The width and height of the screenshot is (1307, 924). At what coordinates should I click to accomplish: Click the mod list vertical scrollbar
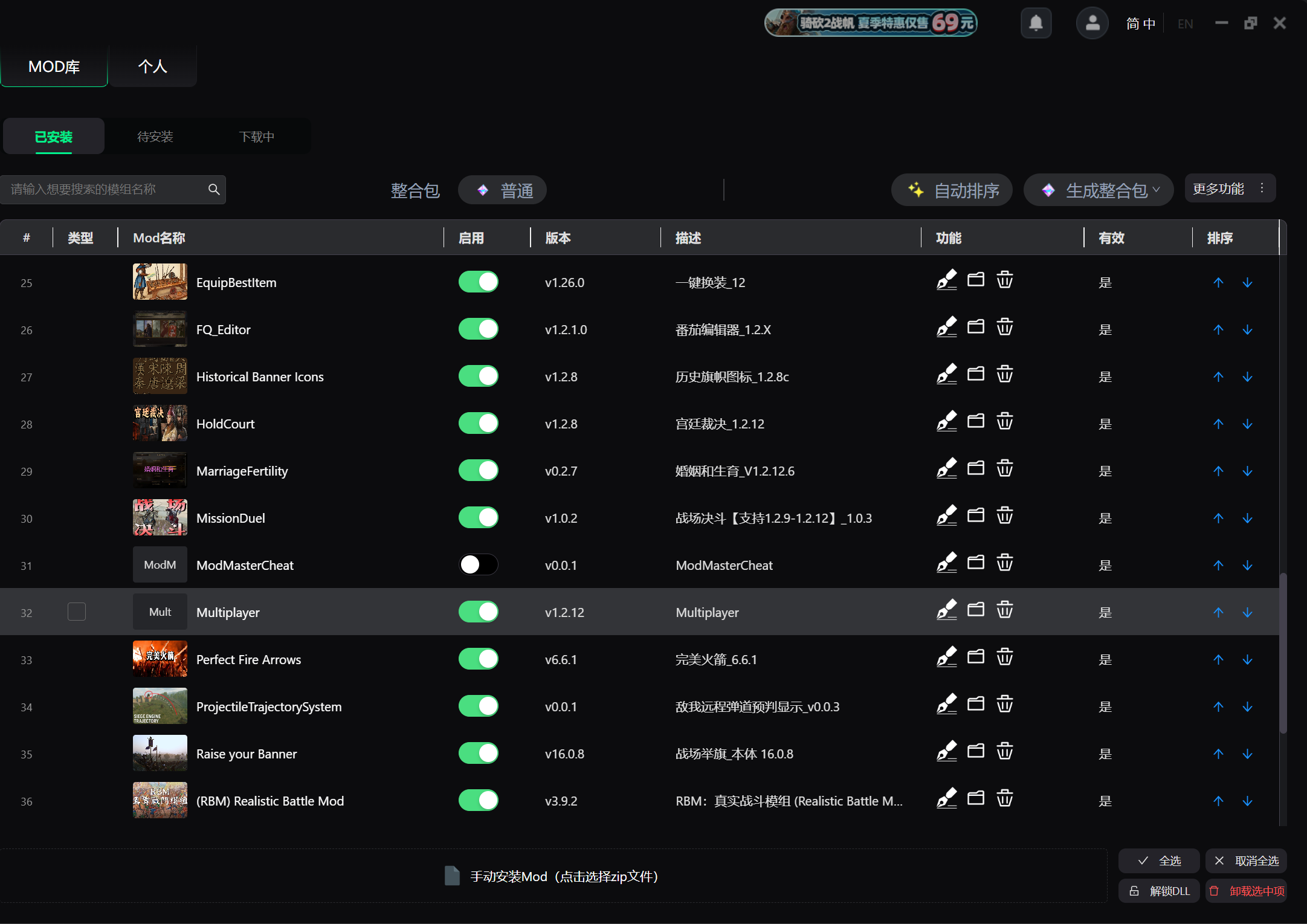[1283, 653]
